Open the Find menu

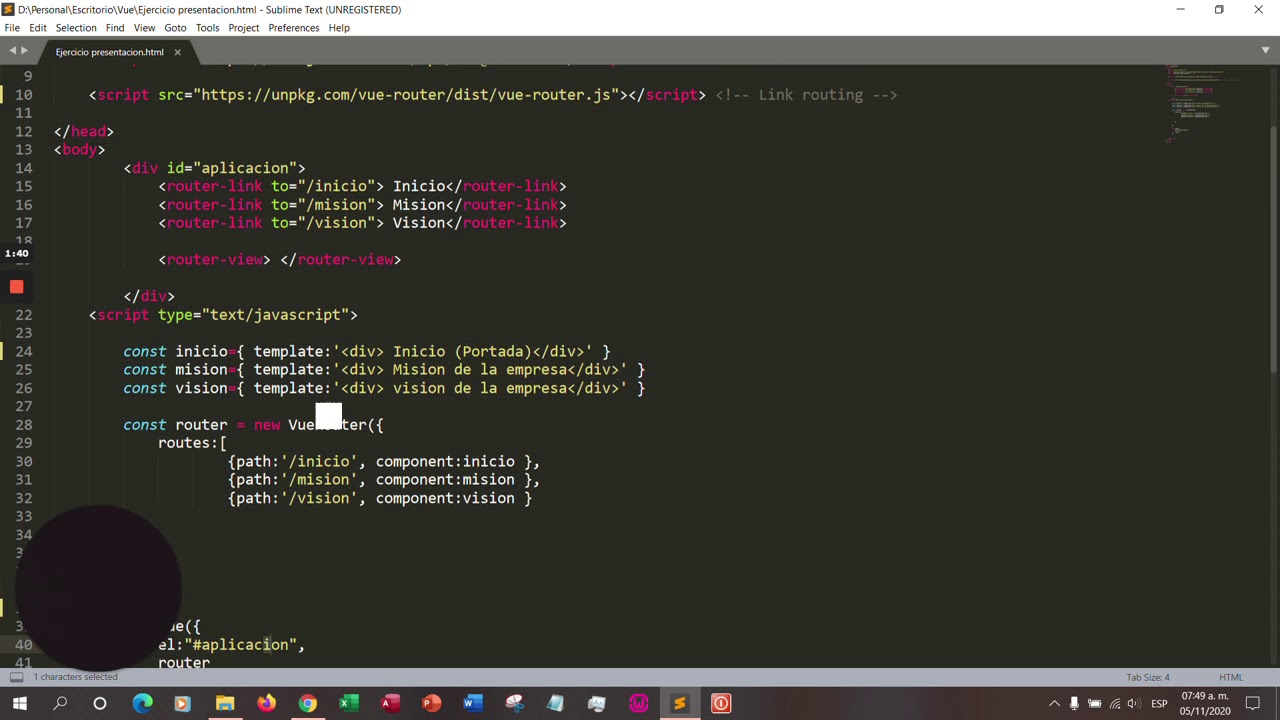(115, 27)
